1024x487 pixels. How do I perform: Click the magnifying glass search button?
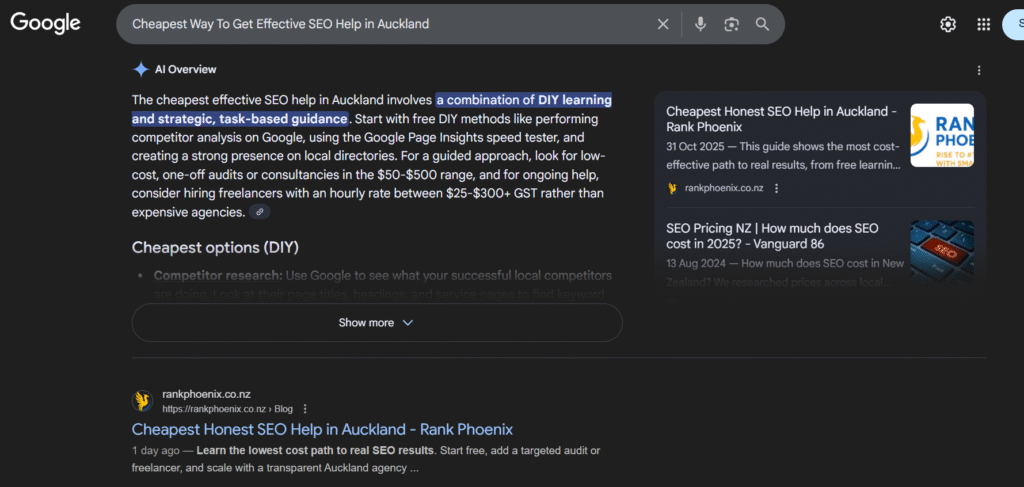[x=762, y=24]
